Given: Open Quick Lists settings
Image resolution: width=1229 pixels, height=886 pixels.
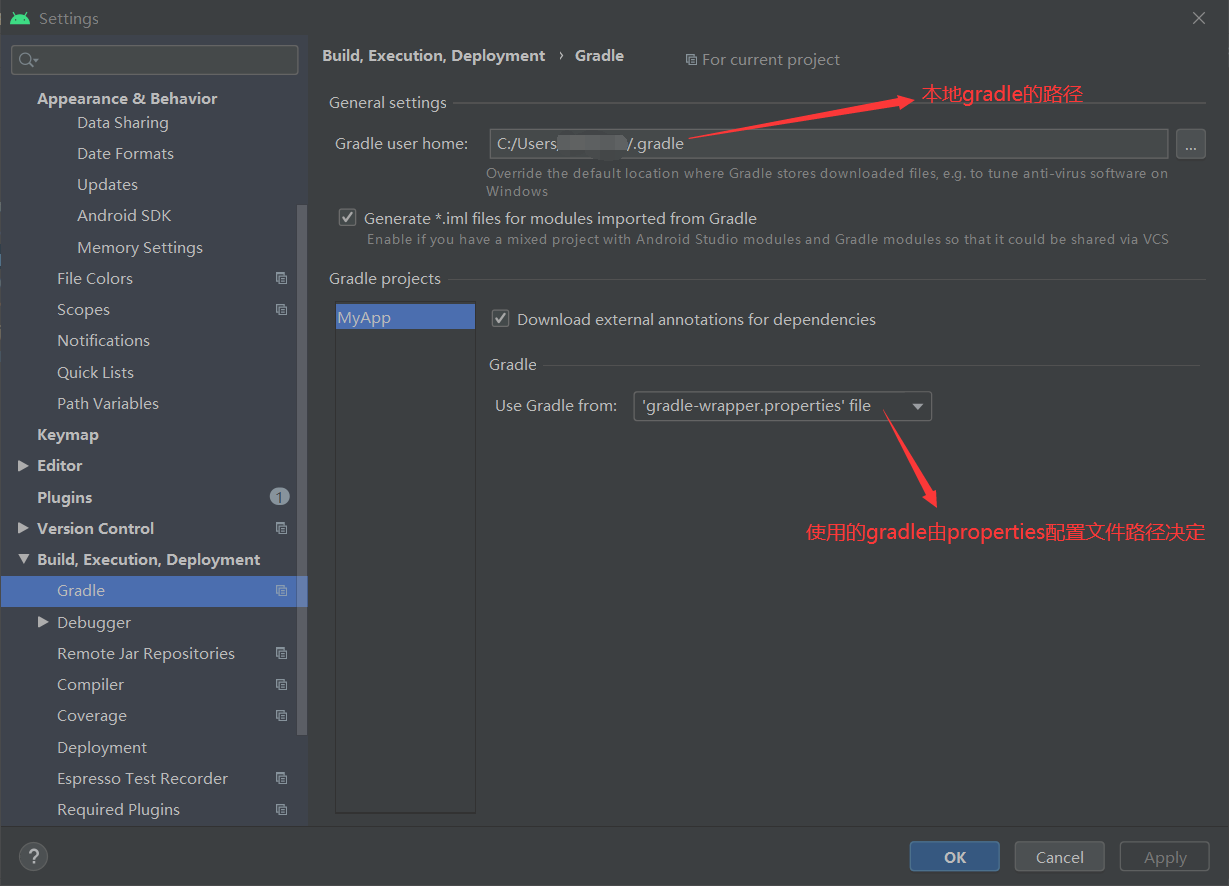Looking at the screenshot, I should tap(95, 372).
